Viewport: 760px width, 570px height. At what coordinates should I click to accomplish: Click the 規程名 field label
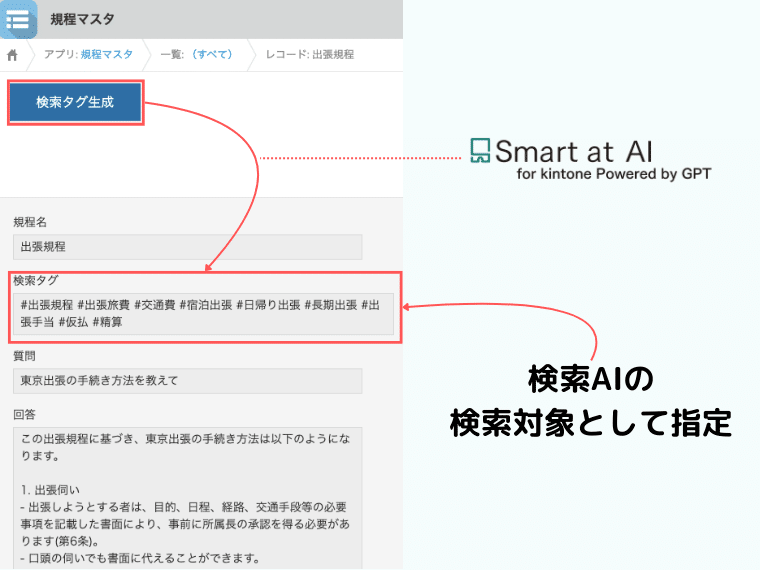pyautogui.click(x=30, y=222)
